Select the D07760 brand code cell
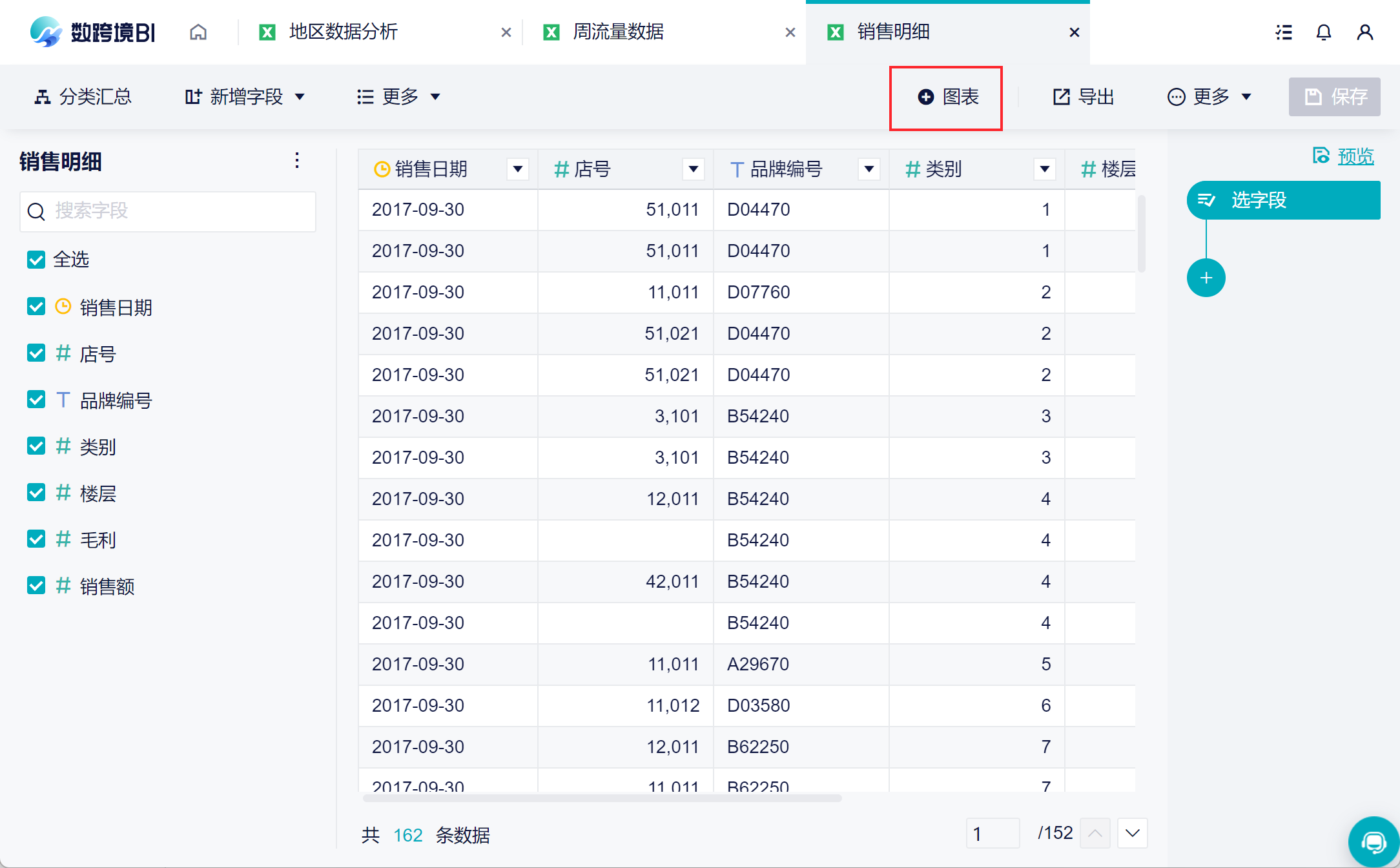 [801, 293]
